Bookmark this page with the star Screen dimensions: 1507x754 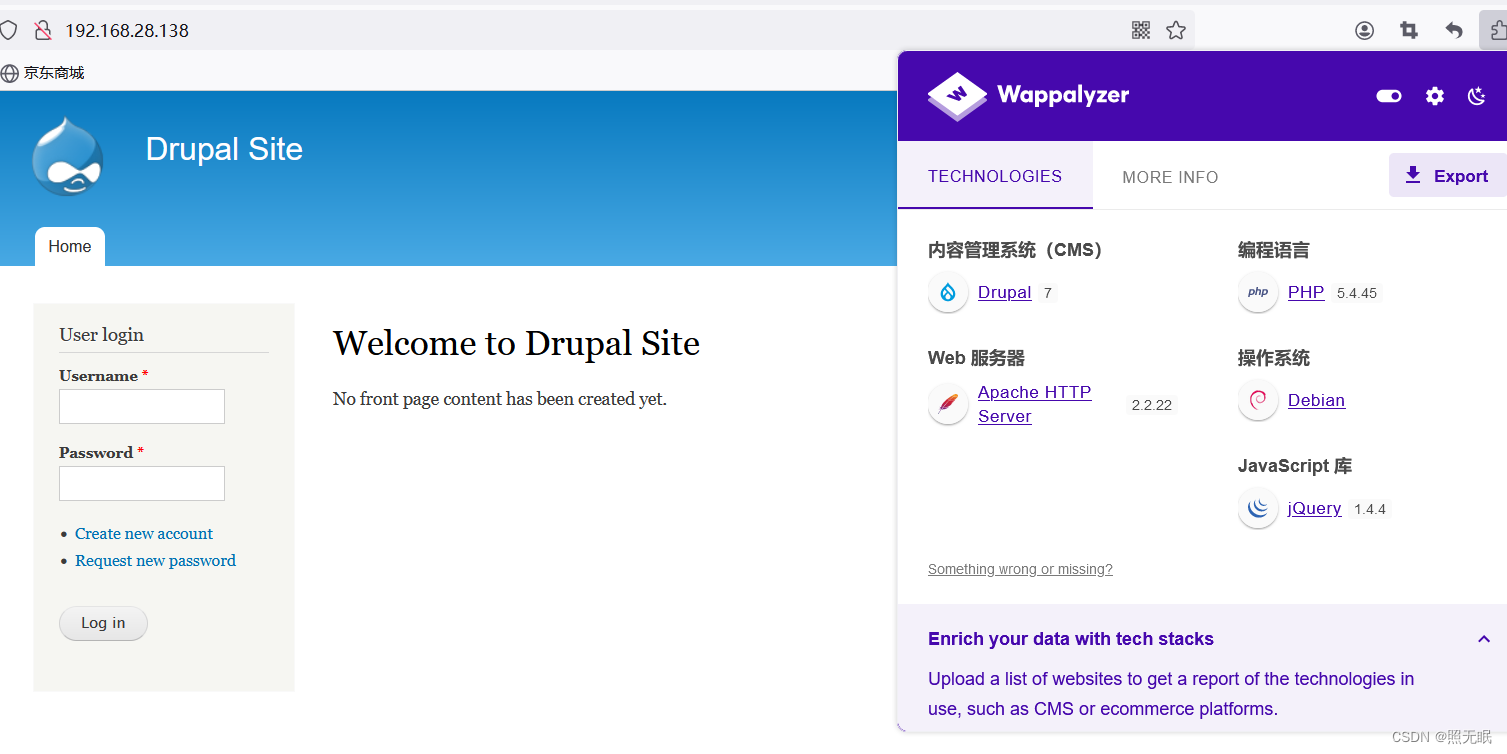pos(1176,30)
